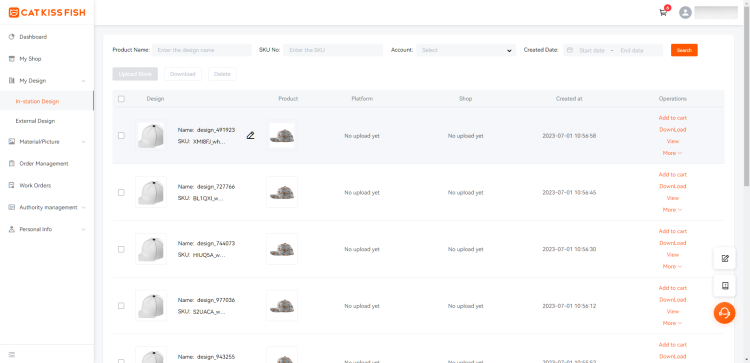Focus the SKU No input field
Viewport: 750px width, 363px height.
tap(333, 50)
